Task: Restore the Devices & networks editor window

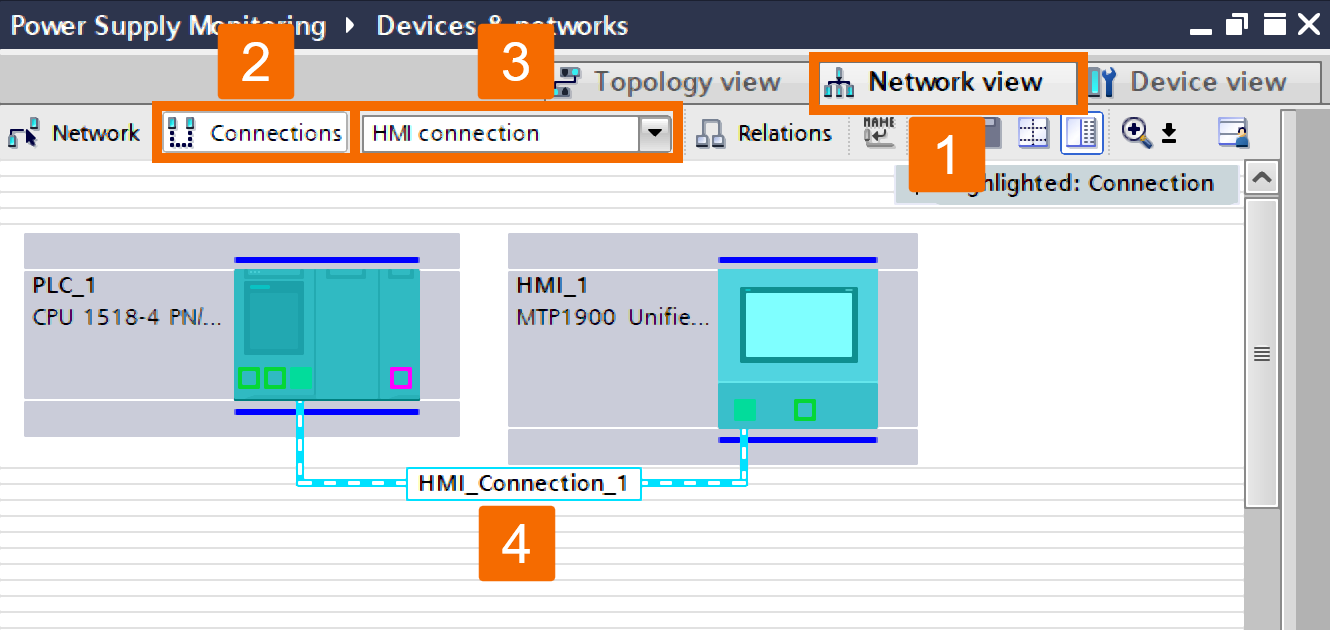Action: [x=1238, y=25]
